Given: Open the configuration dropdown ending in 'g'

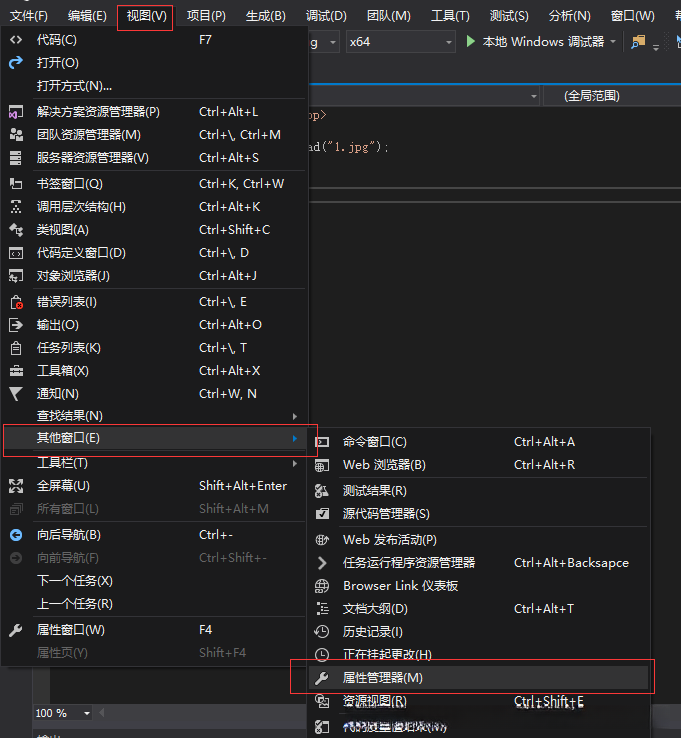Looking at the screenshot, I should click(324, 42).
